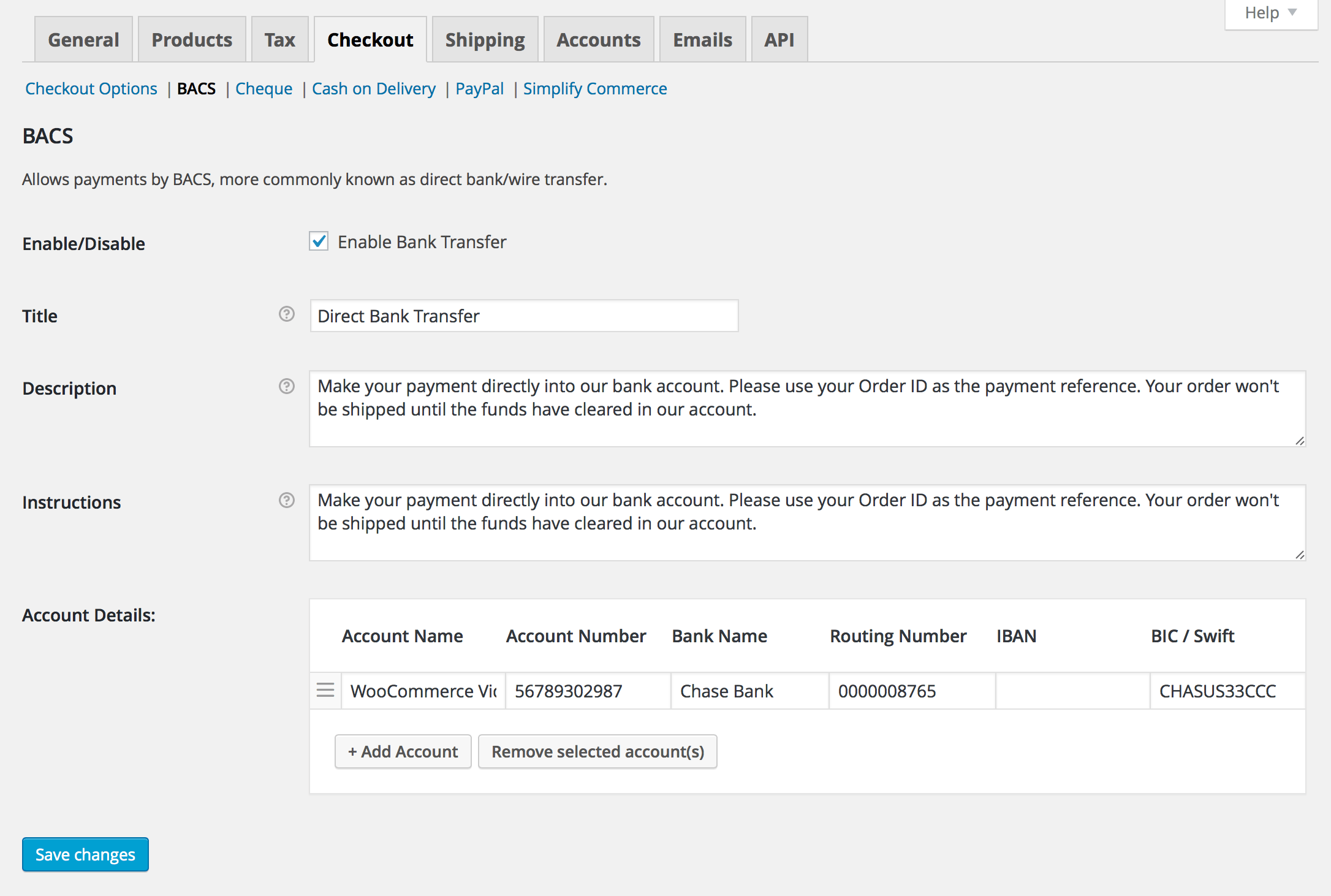Click the drag handle on the account row
This screenshot has height=896, width=1331.
[x=325, y=691]
